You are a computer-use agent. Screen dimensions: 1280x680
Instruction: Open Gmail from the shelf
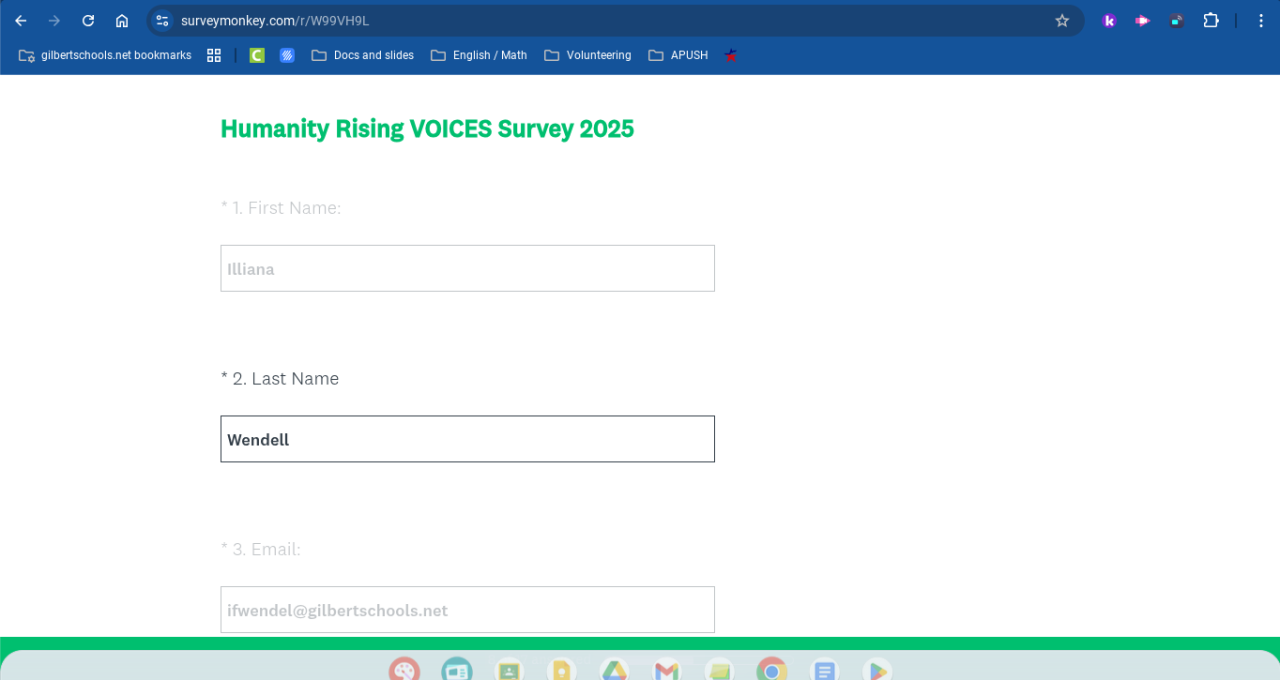[667, 669]
